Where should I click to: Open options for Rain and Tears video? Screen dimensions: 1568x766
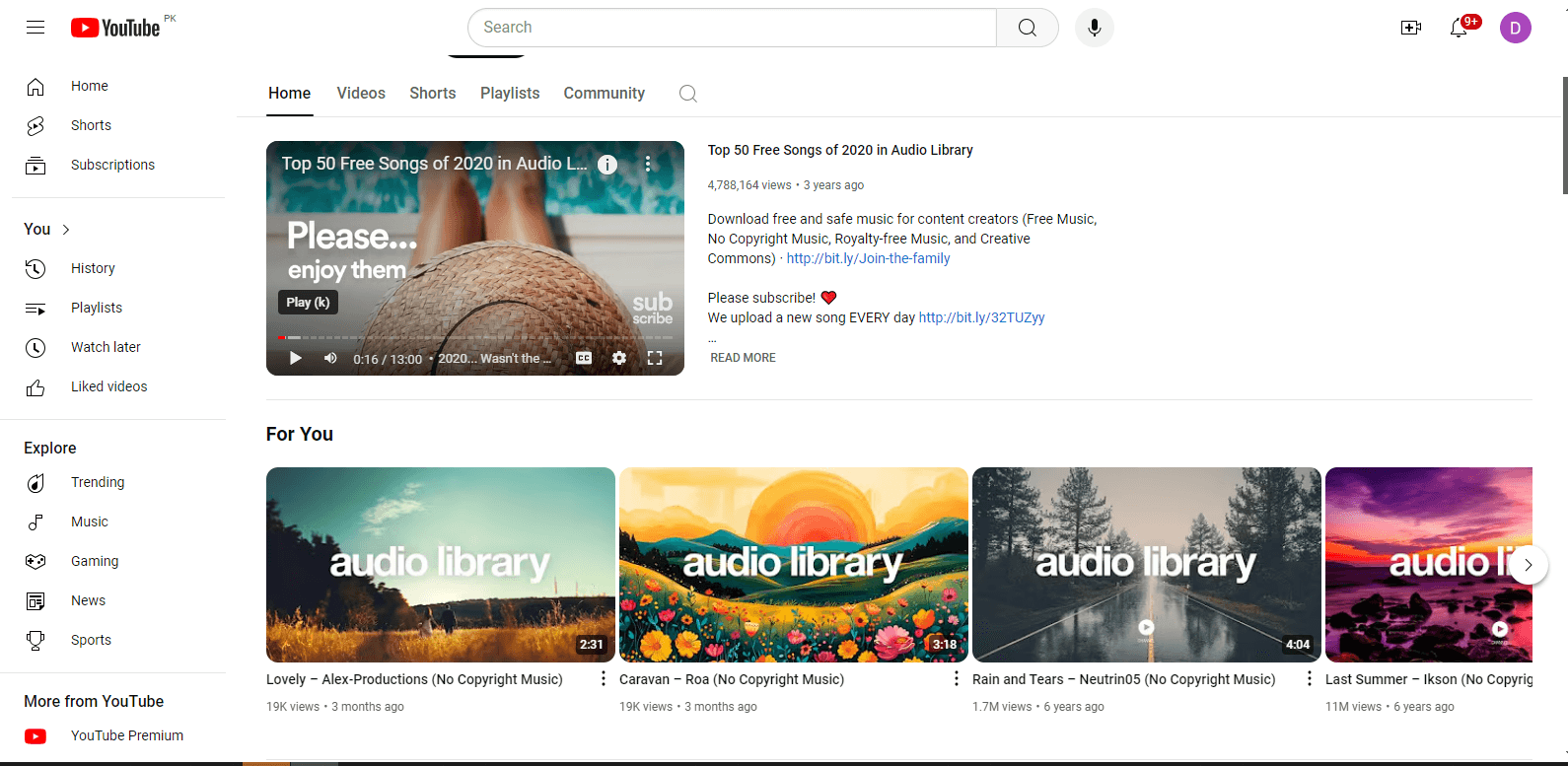pos(1310,679)
